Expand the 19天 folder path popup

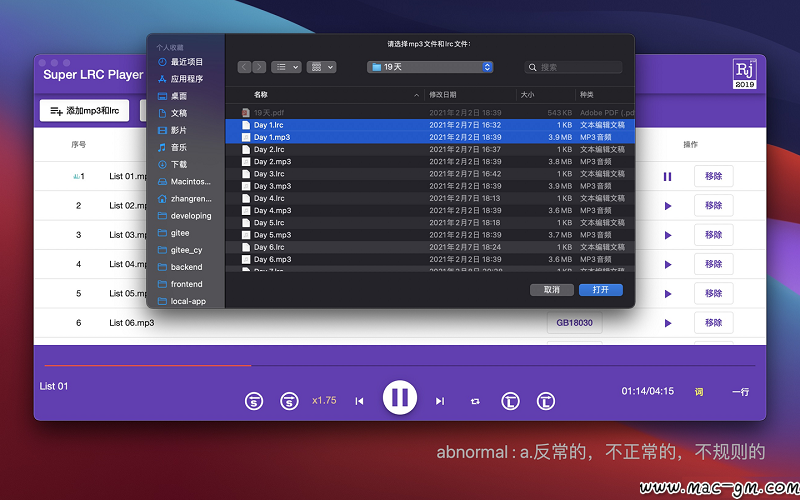430,67
